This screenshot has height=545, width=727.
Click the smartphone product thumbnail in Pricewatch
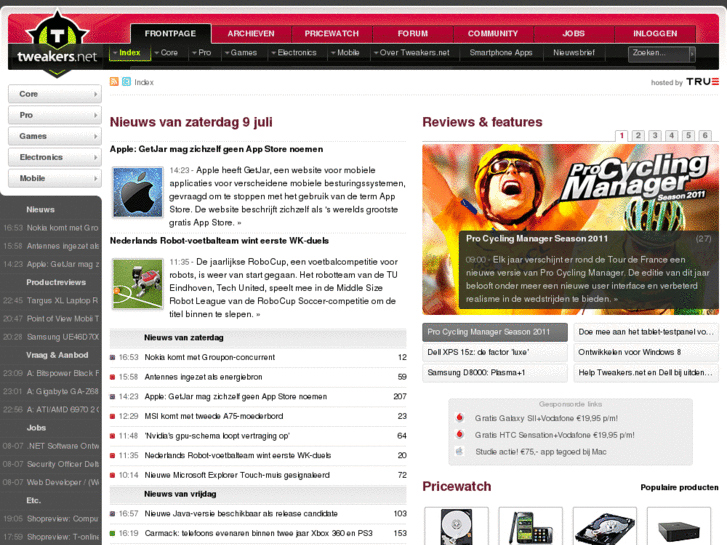point(530,526)
